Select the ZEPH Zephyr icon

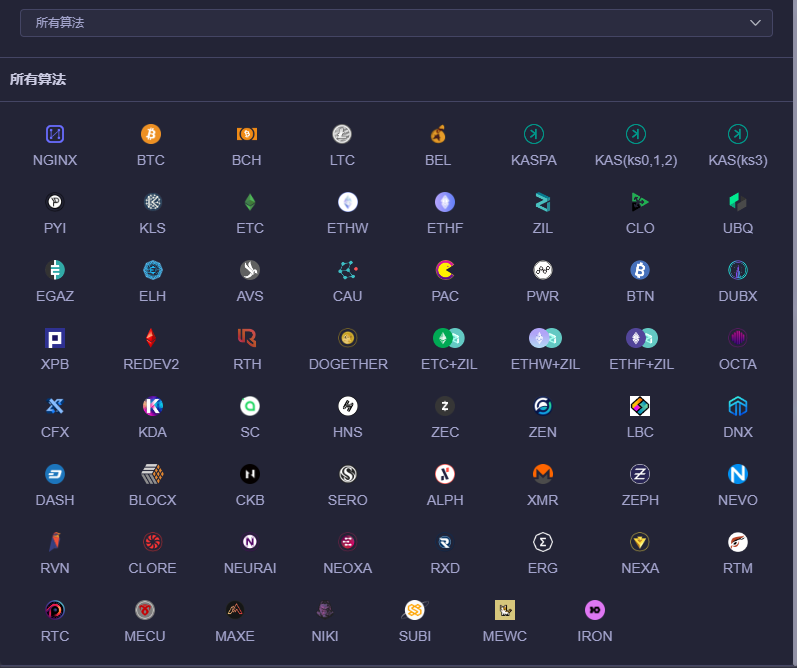tap(640, 474)
